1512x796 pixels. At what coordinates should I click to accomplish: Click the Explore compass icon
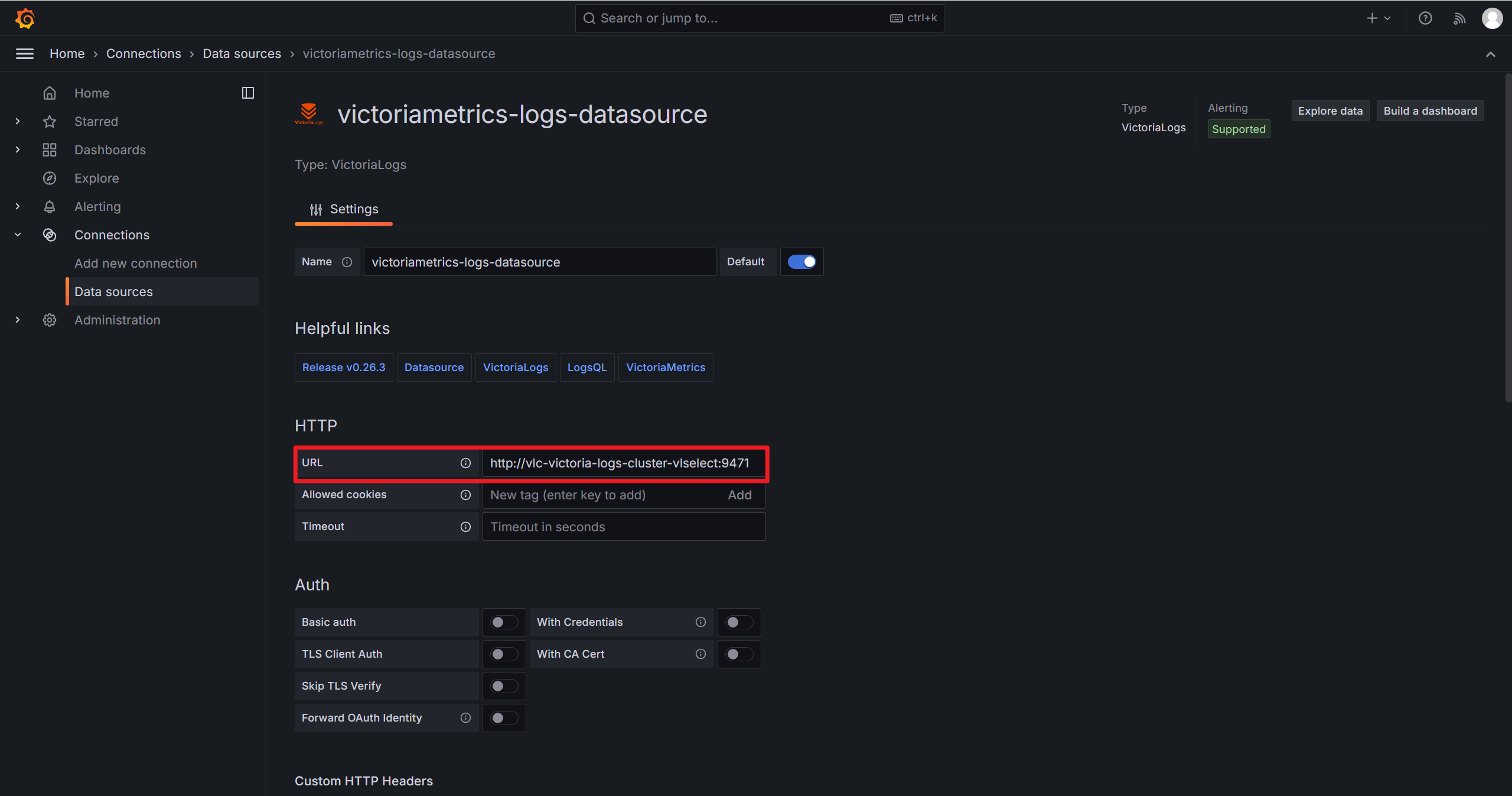coord(50,178)
